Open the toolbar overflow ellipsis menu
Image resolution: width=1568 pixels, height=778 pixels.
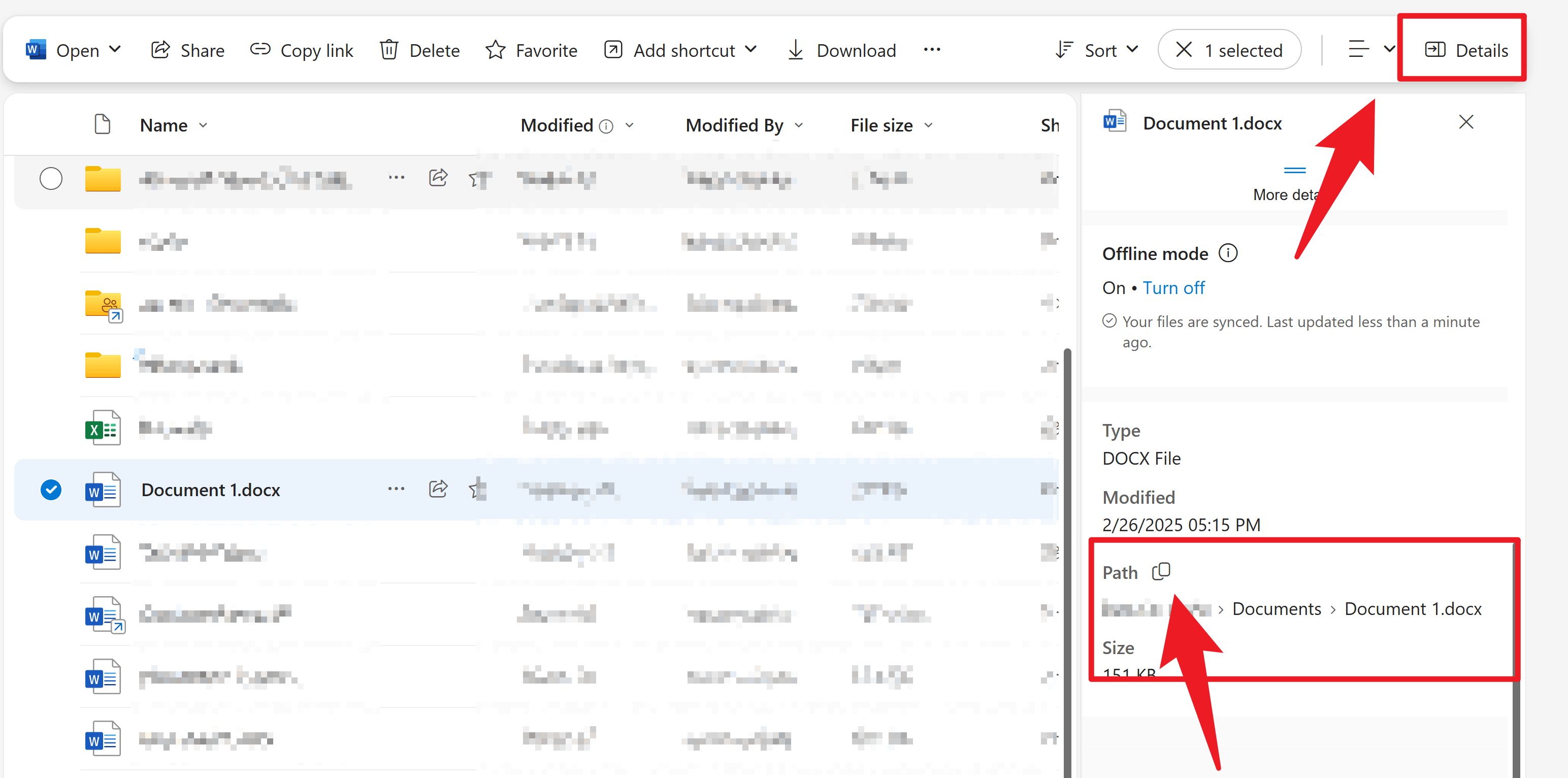(932, 50)
